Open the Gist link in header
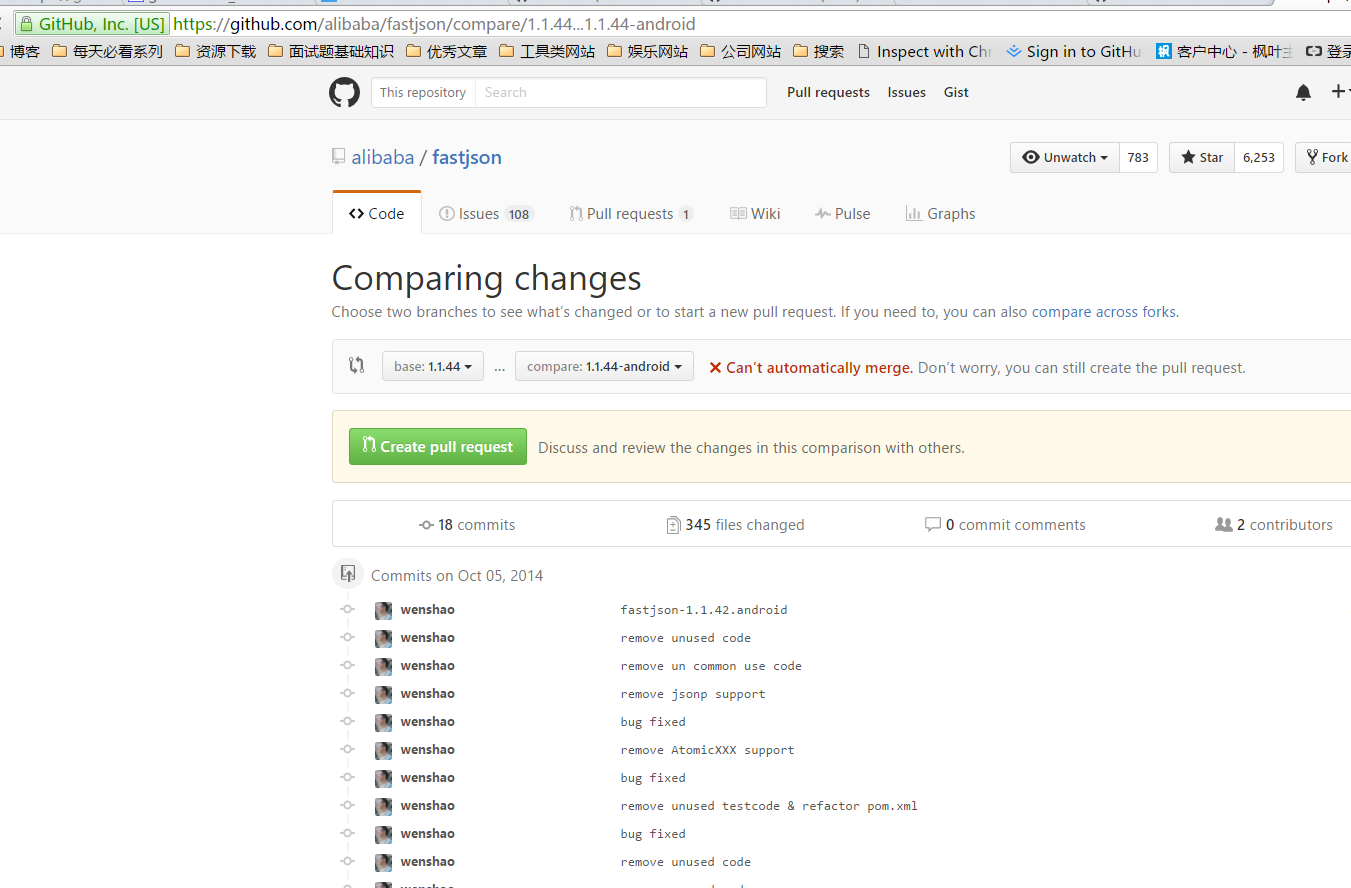The height and width of the screenshot is (888, 1351). (x=956, y=93)
